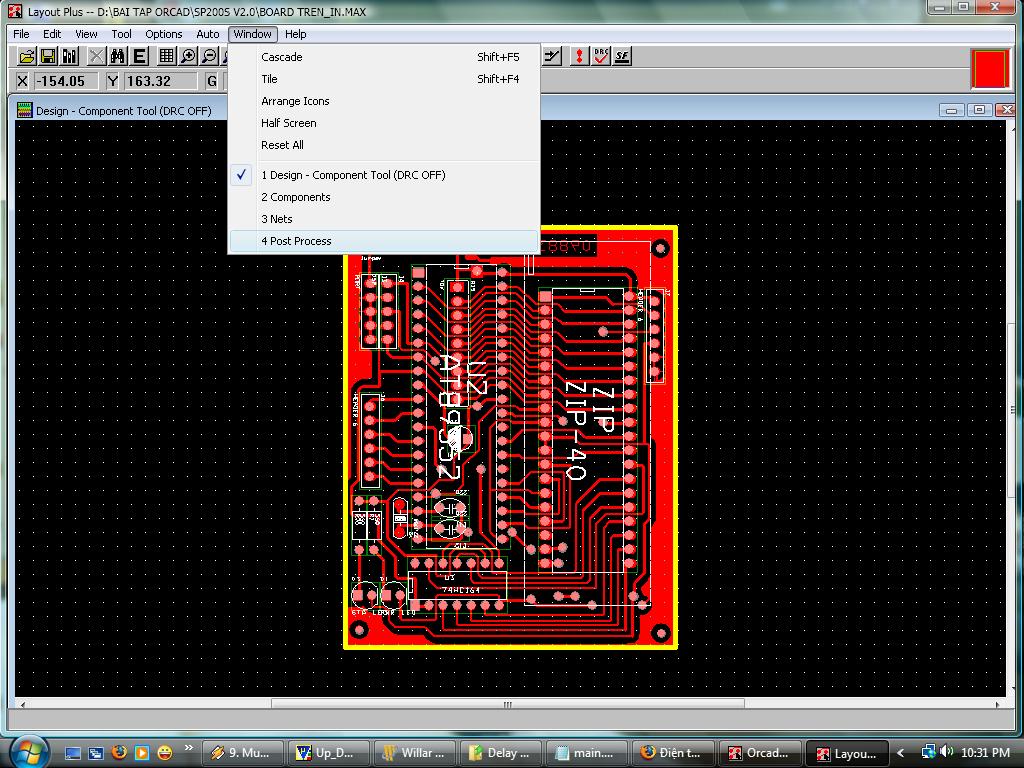The height and width of the screenshot is (768, 1024).
Task: Open the Options menu
Action: click(163, 34)
